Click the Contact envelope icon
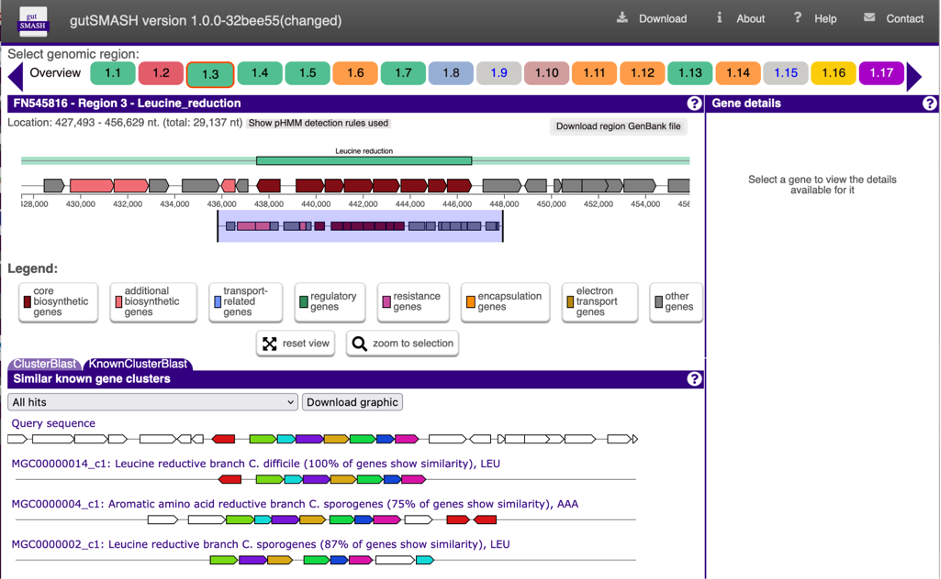 click(869, 18)
